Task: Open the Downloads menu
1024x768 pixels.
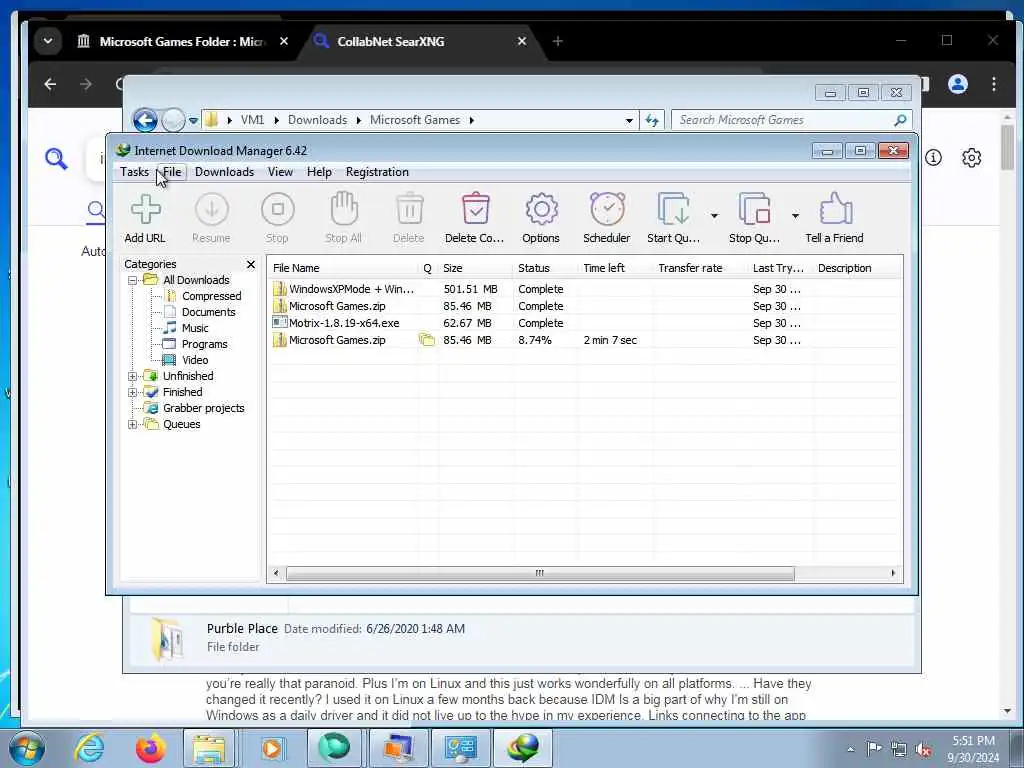Action: 224,172
